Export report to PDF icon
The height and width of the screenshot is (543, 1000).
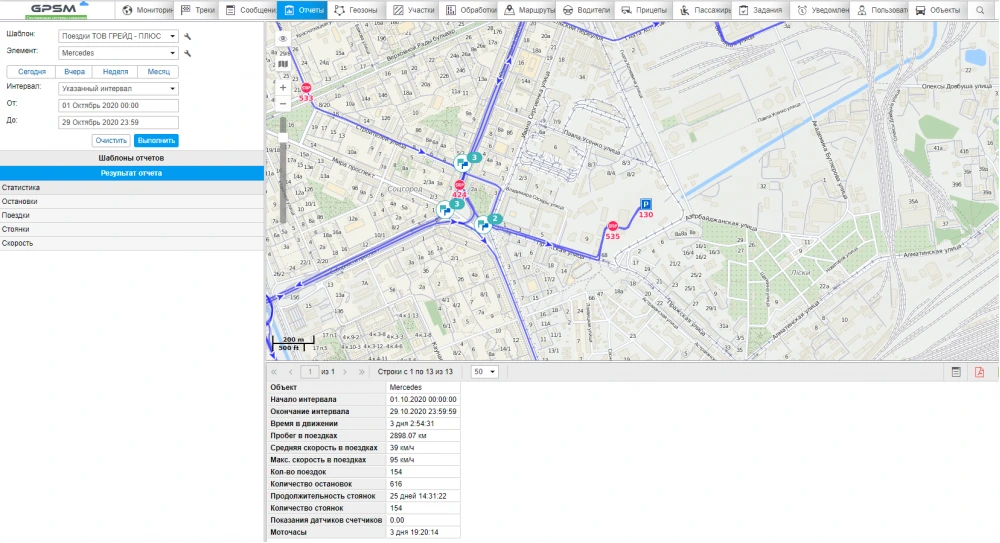point(980,372)
